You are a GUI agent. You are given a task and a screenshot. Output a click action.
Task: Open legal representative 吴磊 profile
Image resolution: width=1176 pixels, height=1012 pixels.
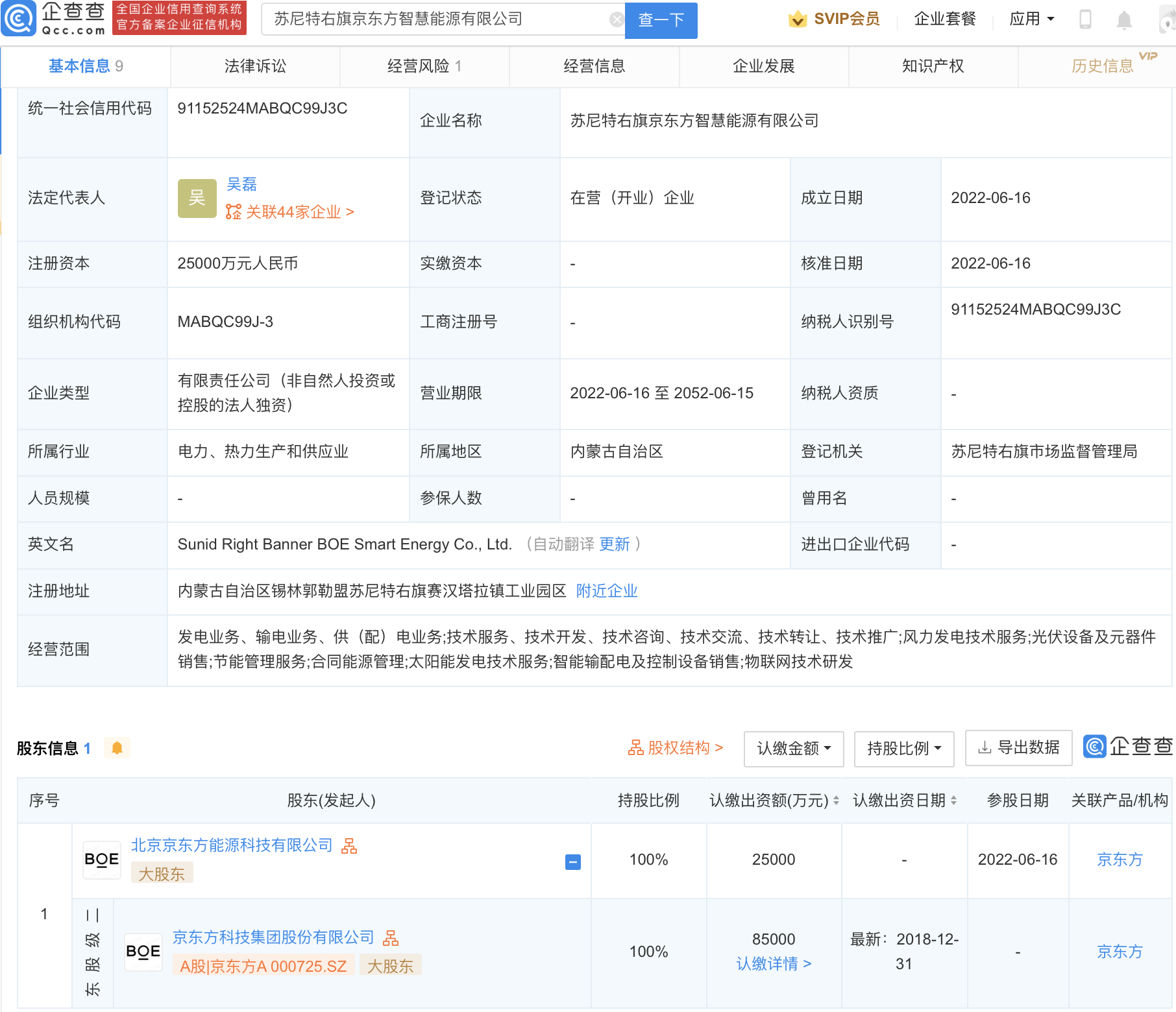pos(241,184)
